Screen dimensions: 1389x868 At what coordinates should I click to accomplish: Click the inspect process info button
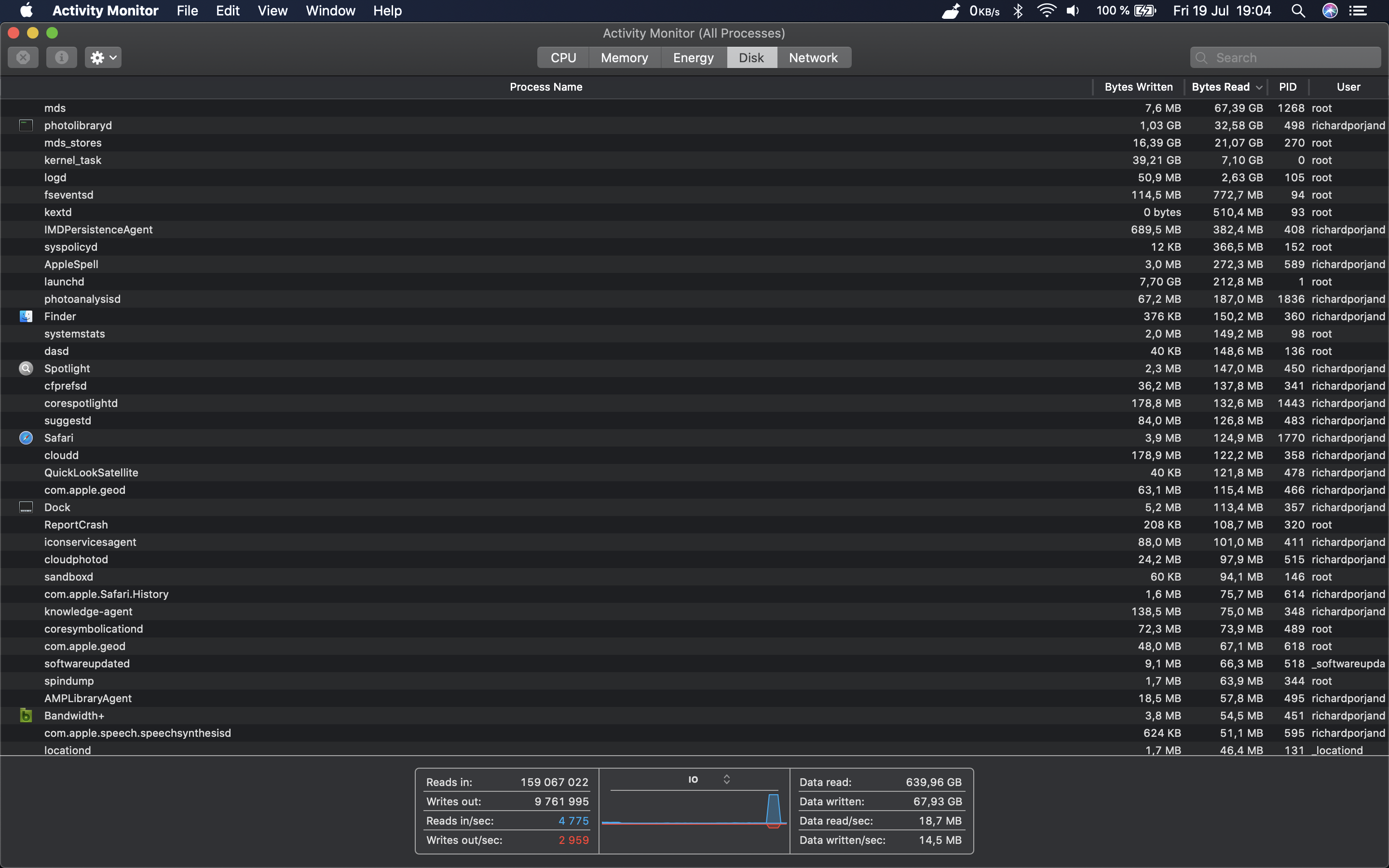pyautogui.click(x=61, y=57)
